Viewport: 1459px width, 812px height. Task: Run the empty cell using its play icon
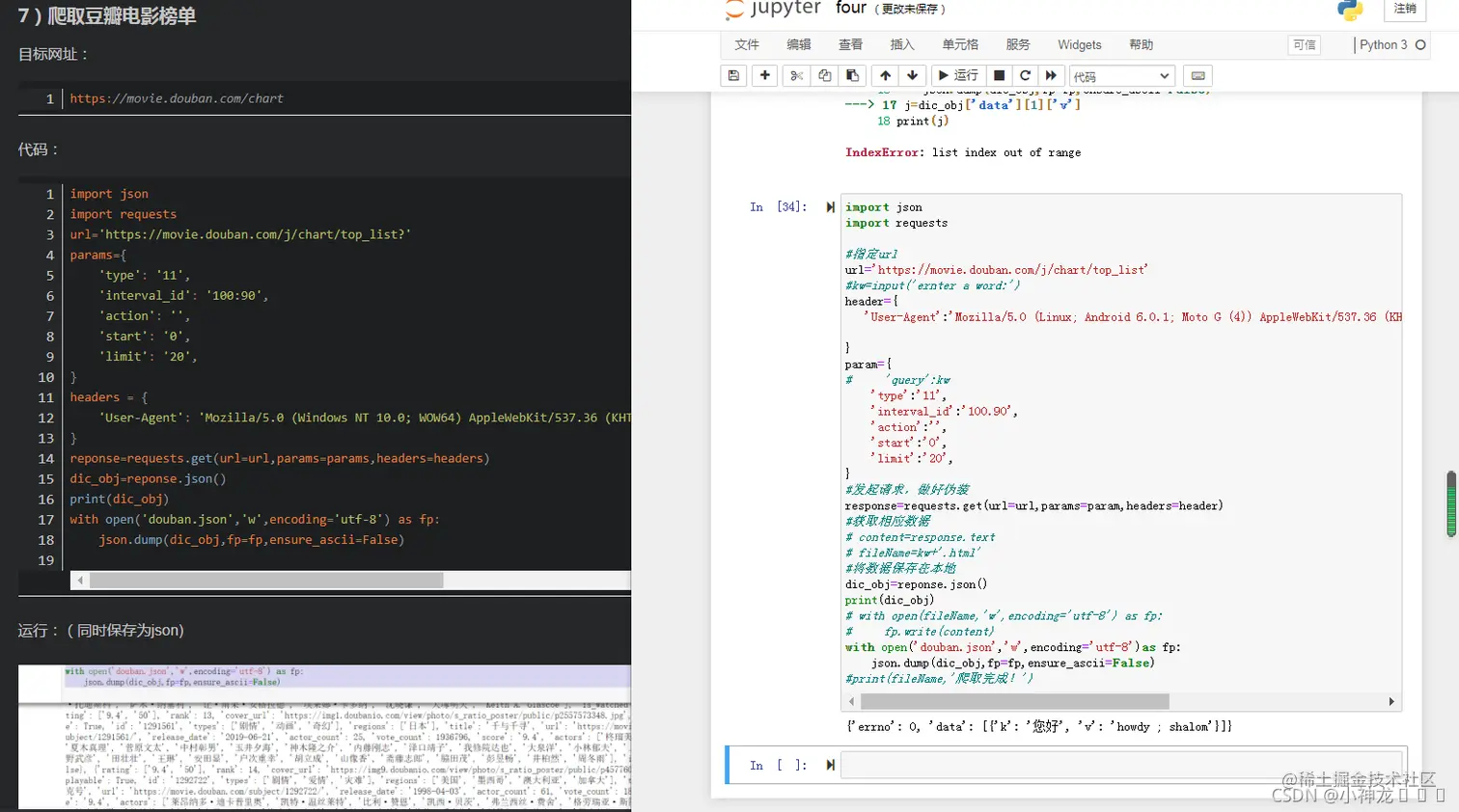tap(830, 765)
